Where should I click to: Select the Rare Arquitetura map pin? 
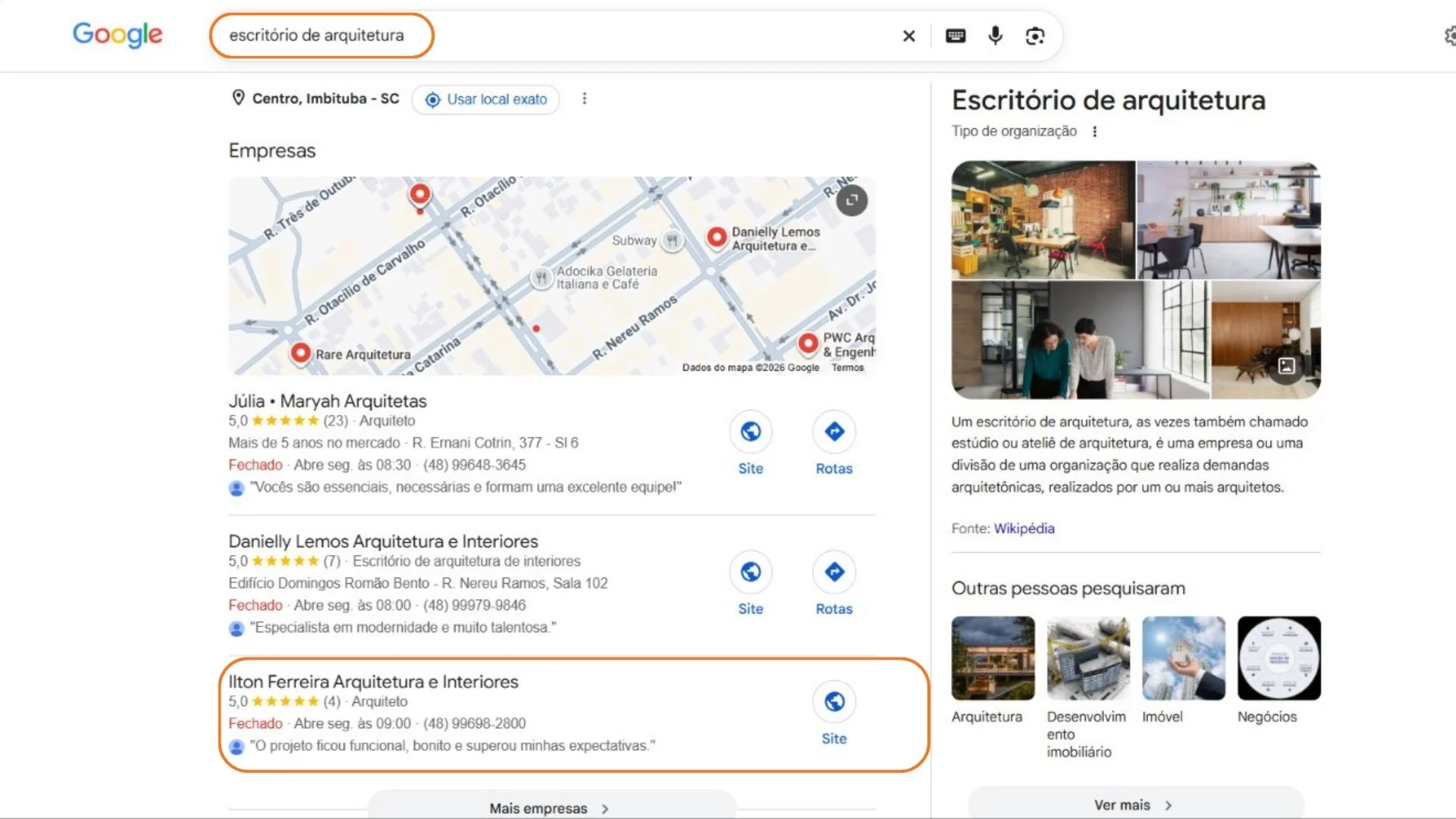coord(301,353)
